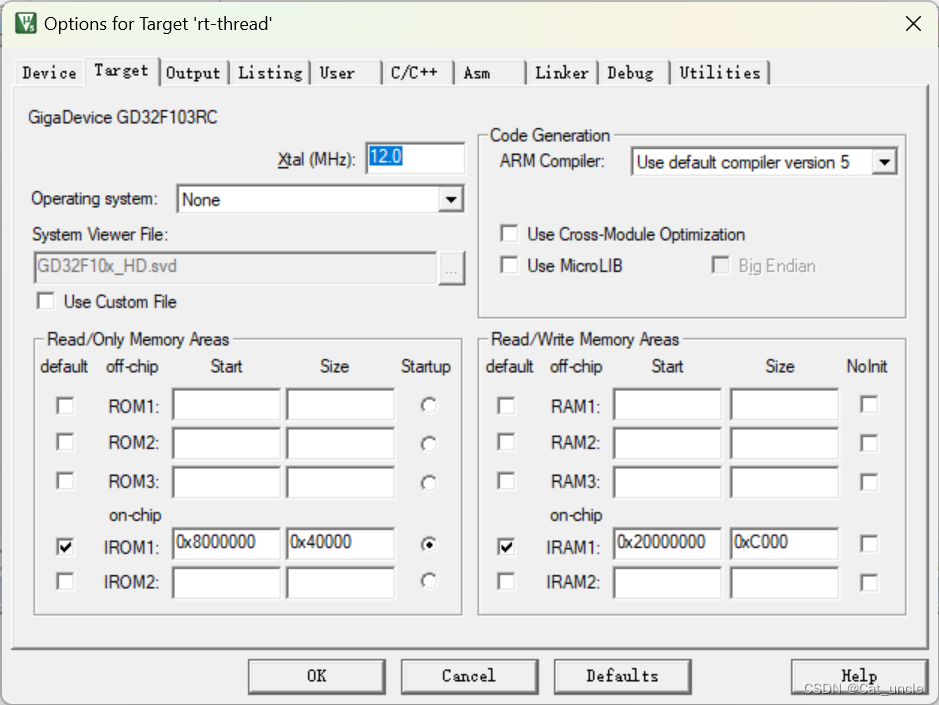This screenshot has height=705, width=939.
Task: Click the ROM1 Start field
Action: point(226,404)
